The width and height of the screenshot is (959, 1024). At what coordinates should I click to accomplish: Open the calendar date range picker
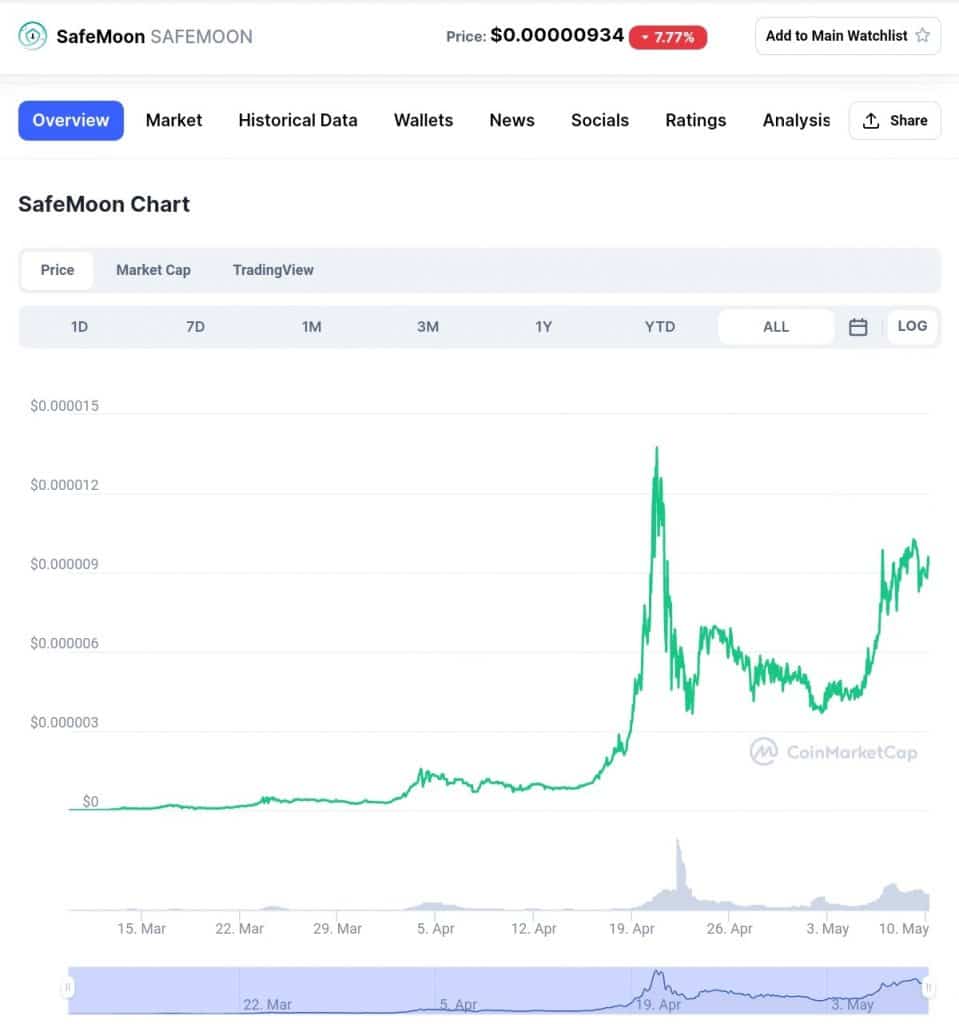coord(858,327)
